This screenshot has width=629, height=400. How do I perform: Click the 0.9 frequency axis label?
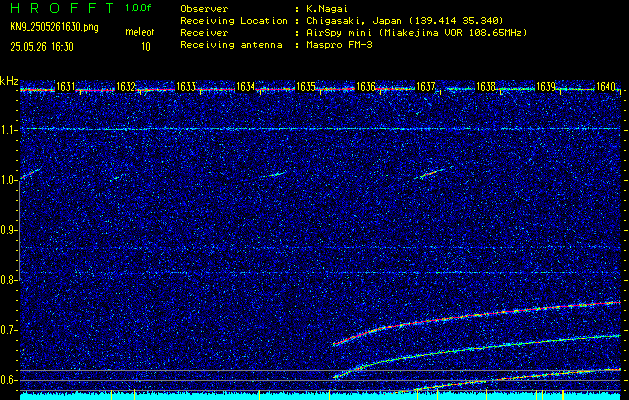[x=9, y=230]
